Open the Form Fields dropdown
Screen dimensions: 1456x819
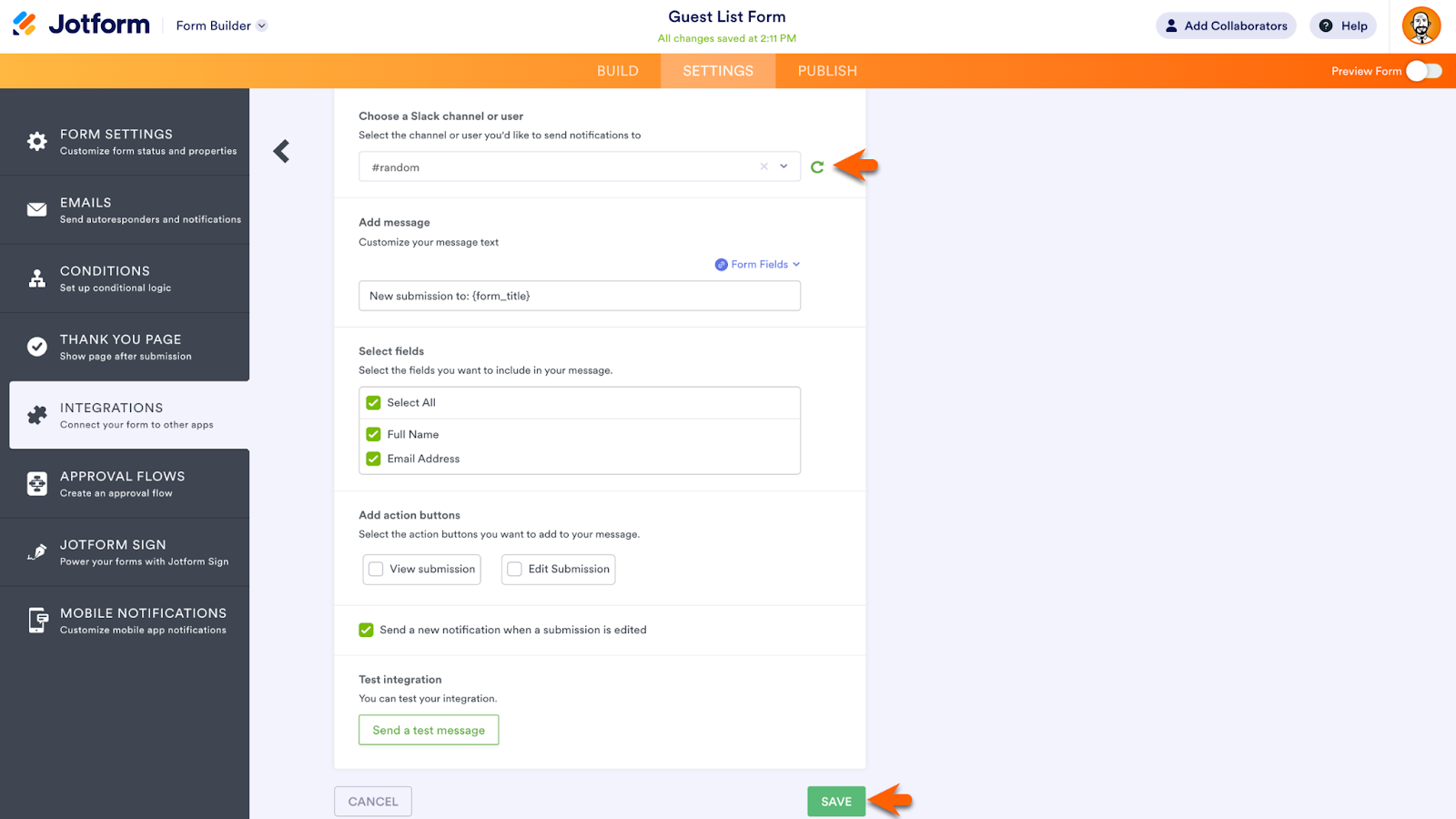coord(759,264)
